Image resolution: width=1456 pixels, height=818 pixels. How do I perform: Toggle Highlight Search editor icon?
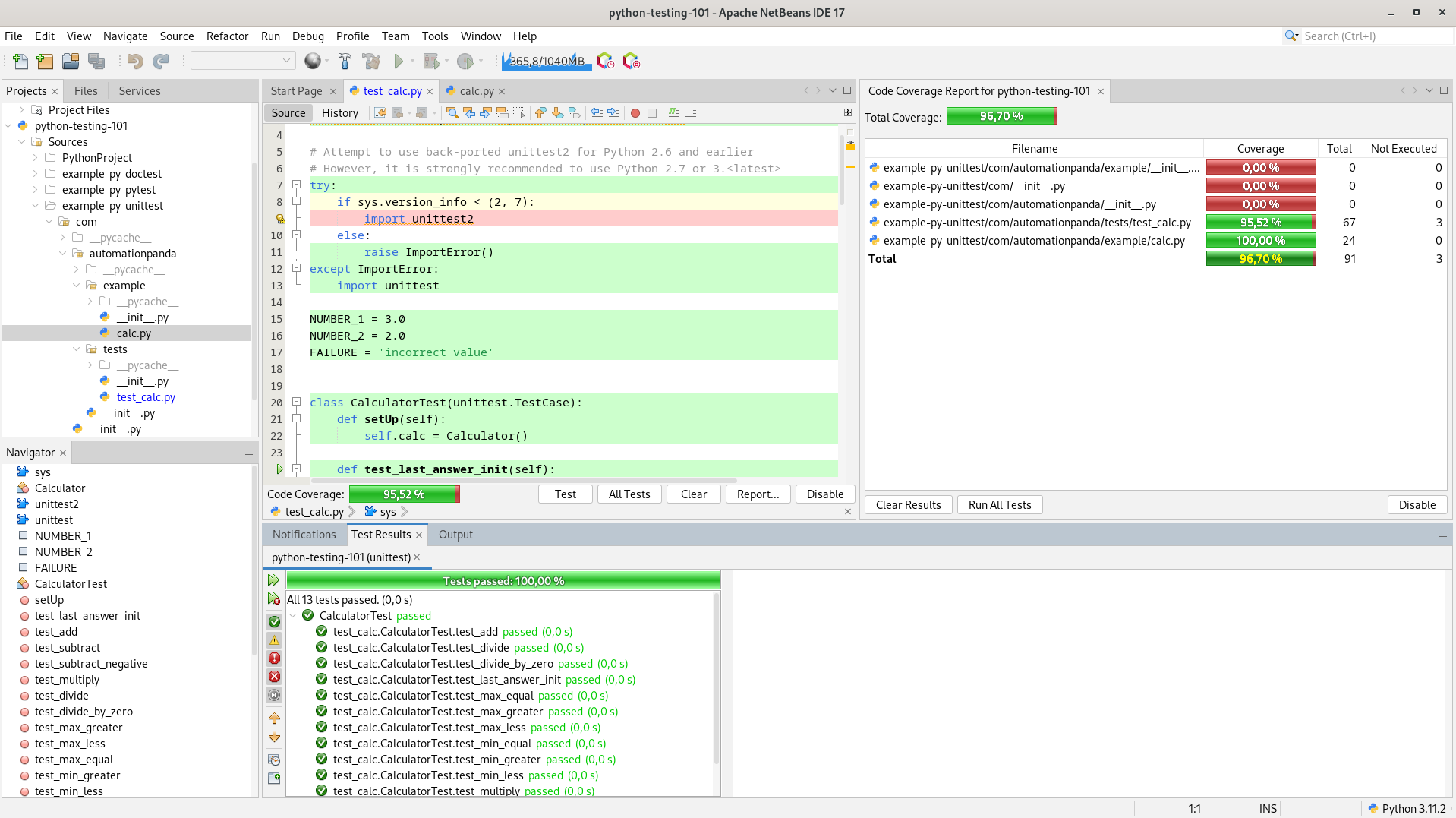coord(503,113)
